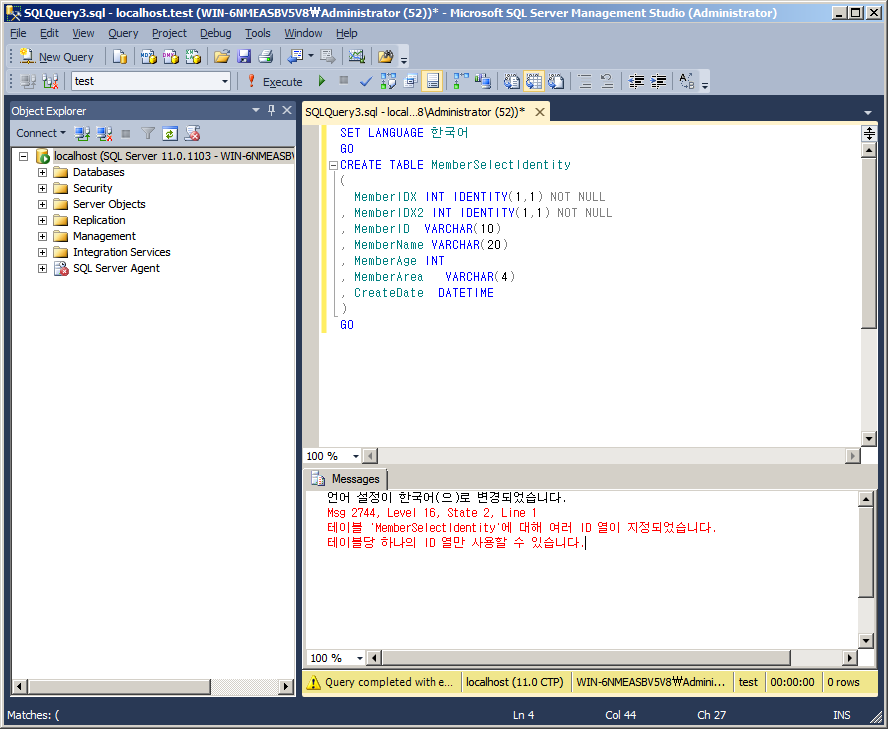The image size is (888, 729).
Task: Click the Activity Monitor icon
Action: 356,57
